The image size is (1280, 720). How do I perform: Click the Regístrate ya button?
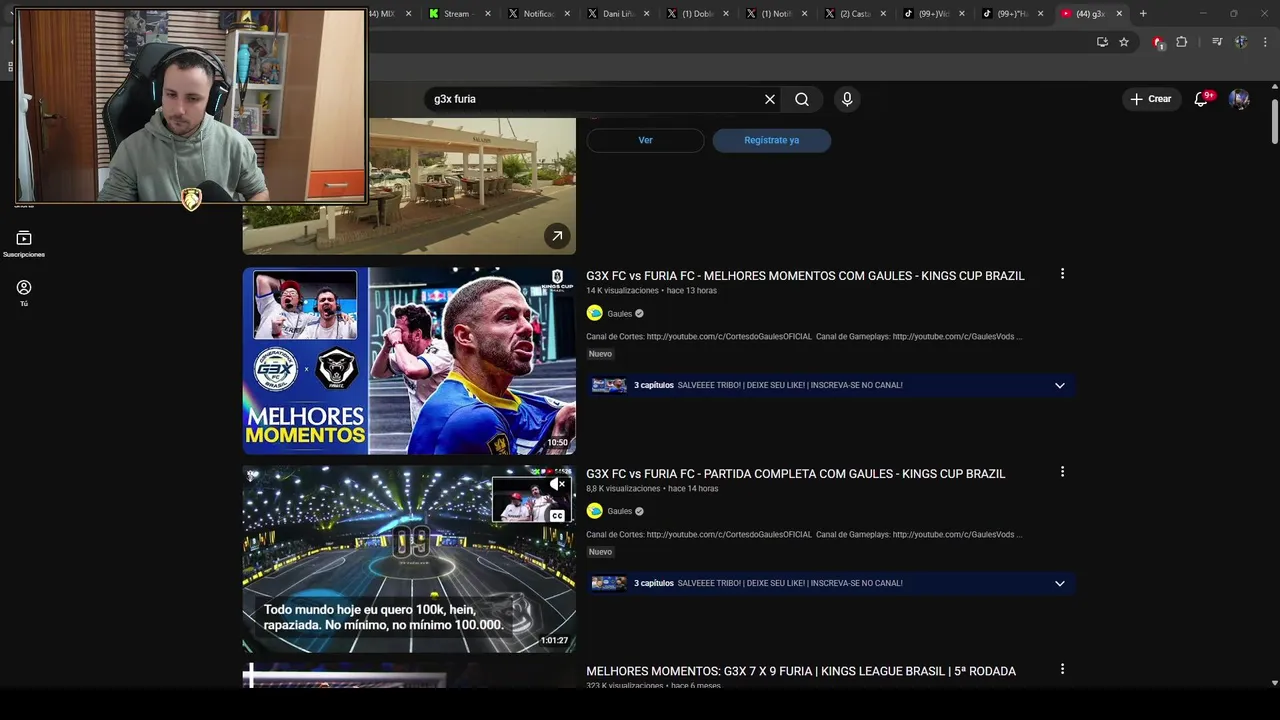coord(771,140)
